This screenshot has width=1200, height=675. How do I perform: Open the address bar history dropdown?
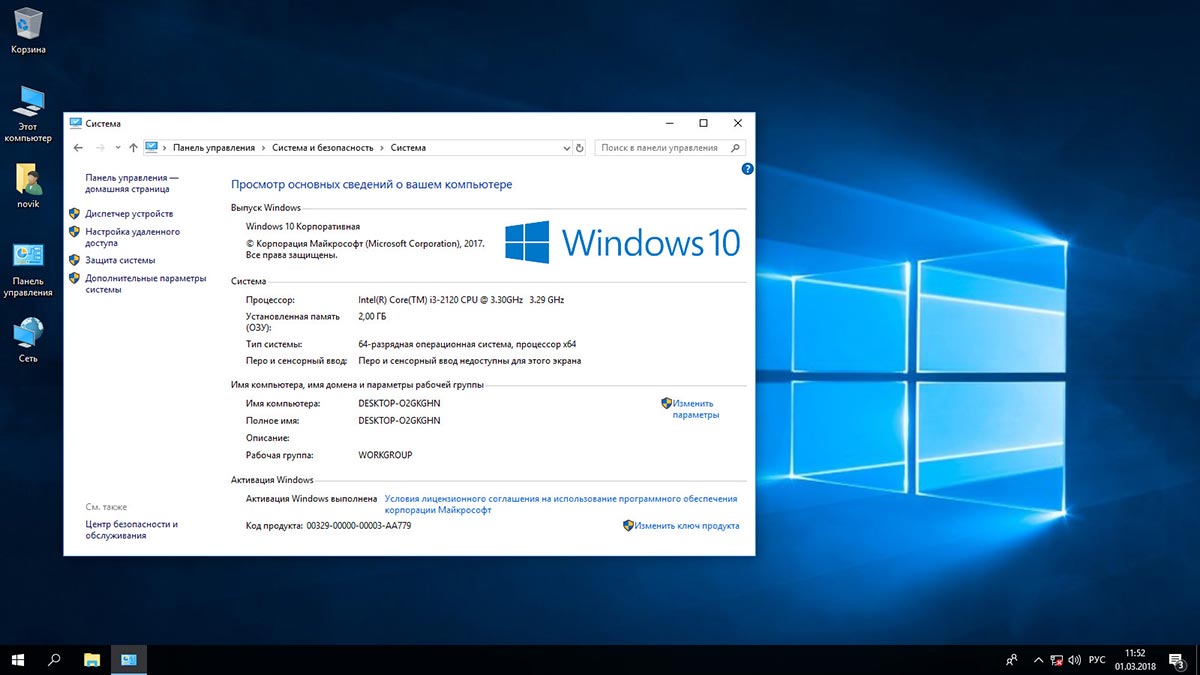pos(566,148)
